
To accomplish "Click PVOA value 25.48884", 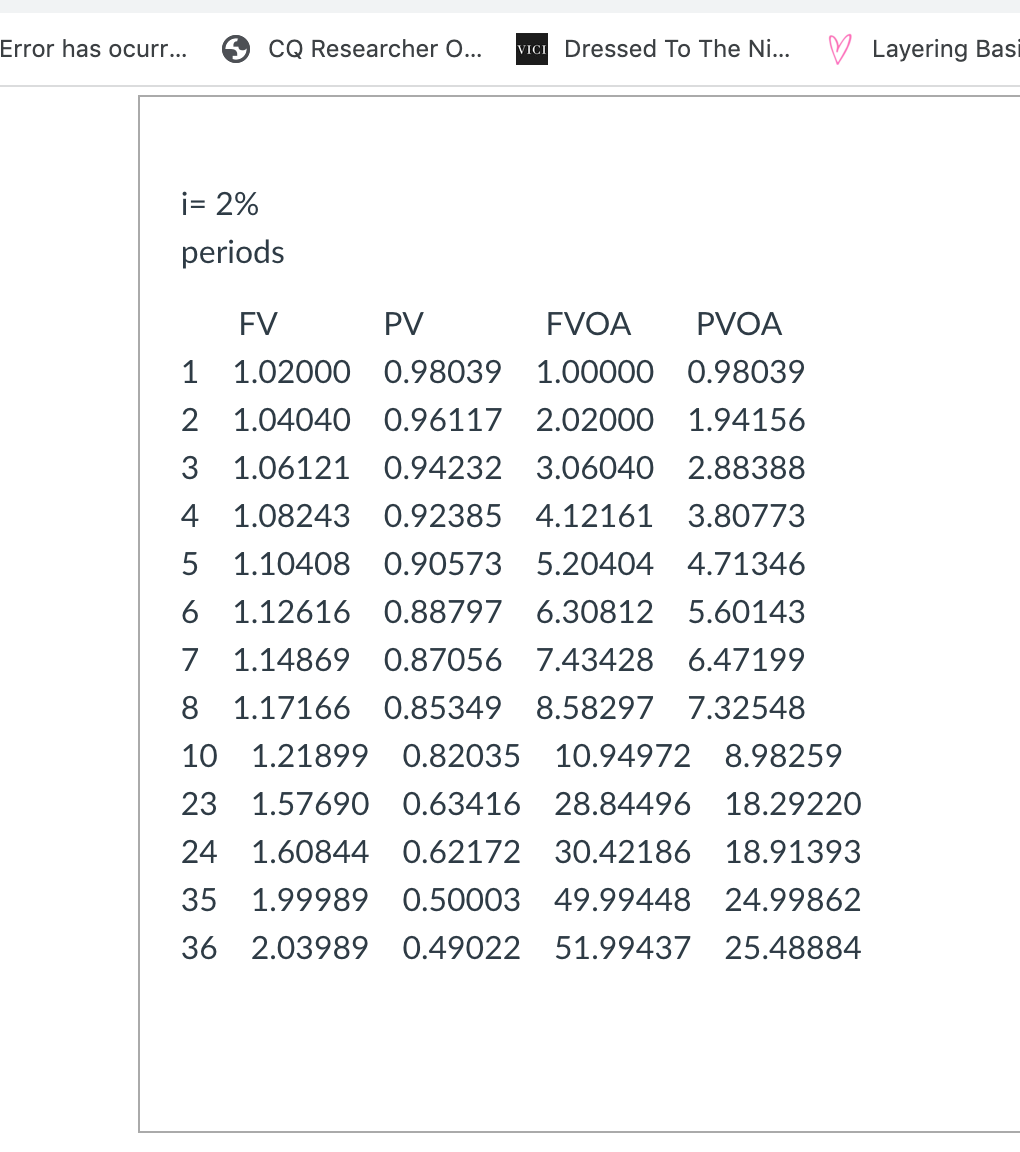I will point(793,948).
